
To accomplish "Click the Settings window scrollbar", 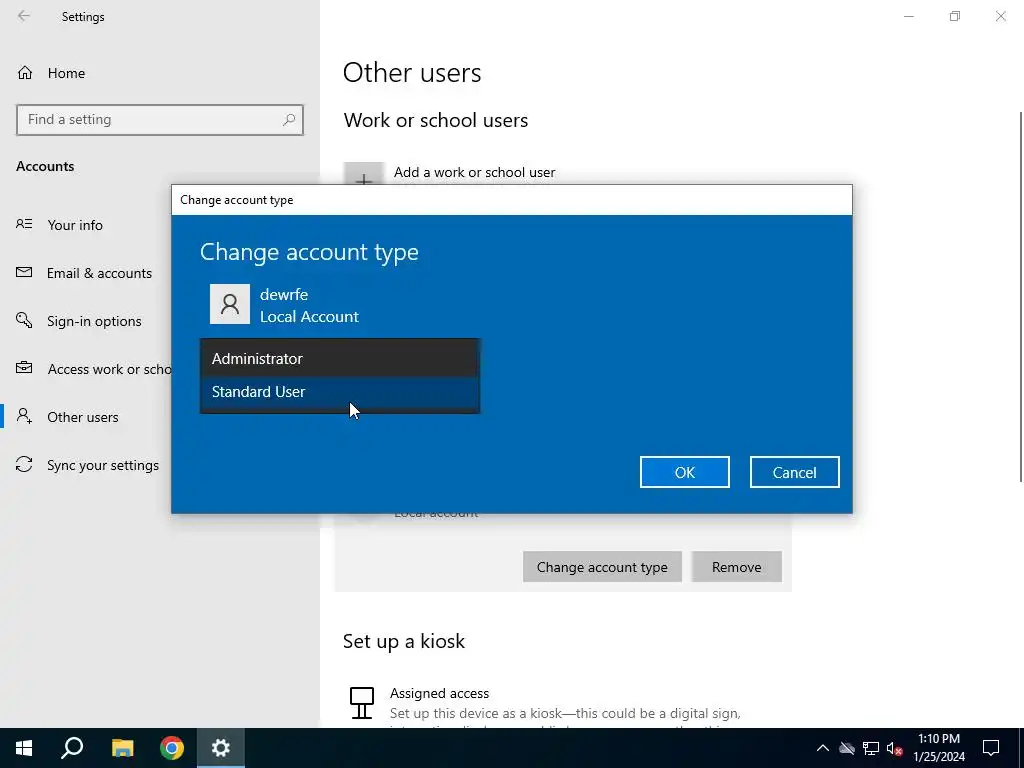I will click(1021, 297).
